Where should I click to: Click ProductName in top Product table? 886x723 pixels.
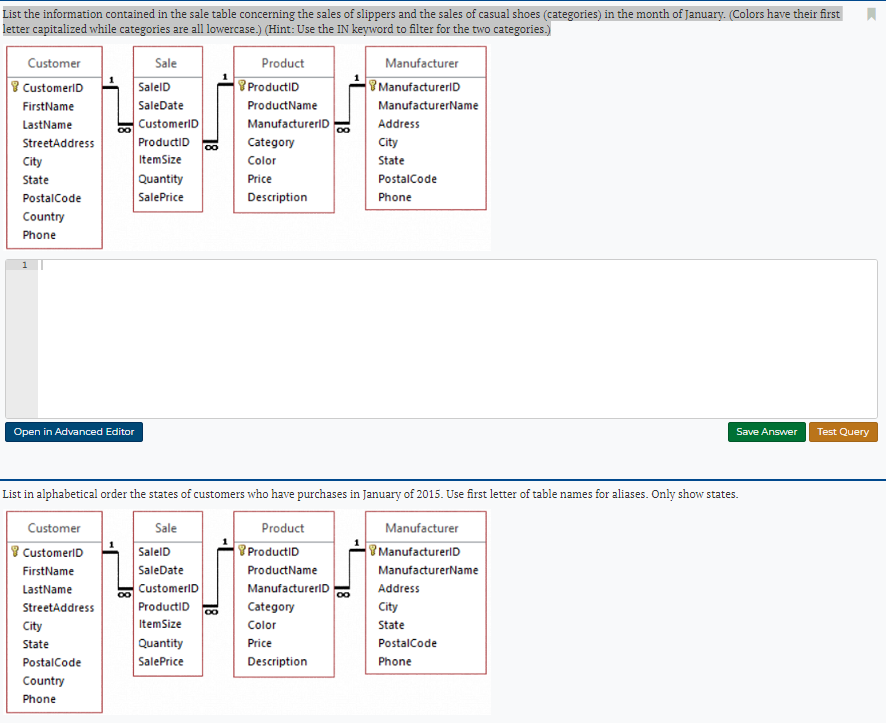point(282,106)
